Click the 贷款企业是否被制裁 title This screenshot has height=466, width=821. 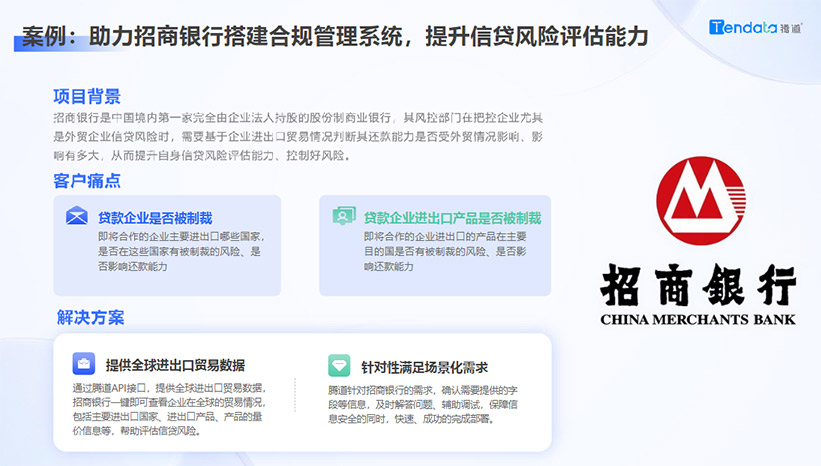(155, 218)
